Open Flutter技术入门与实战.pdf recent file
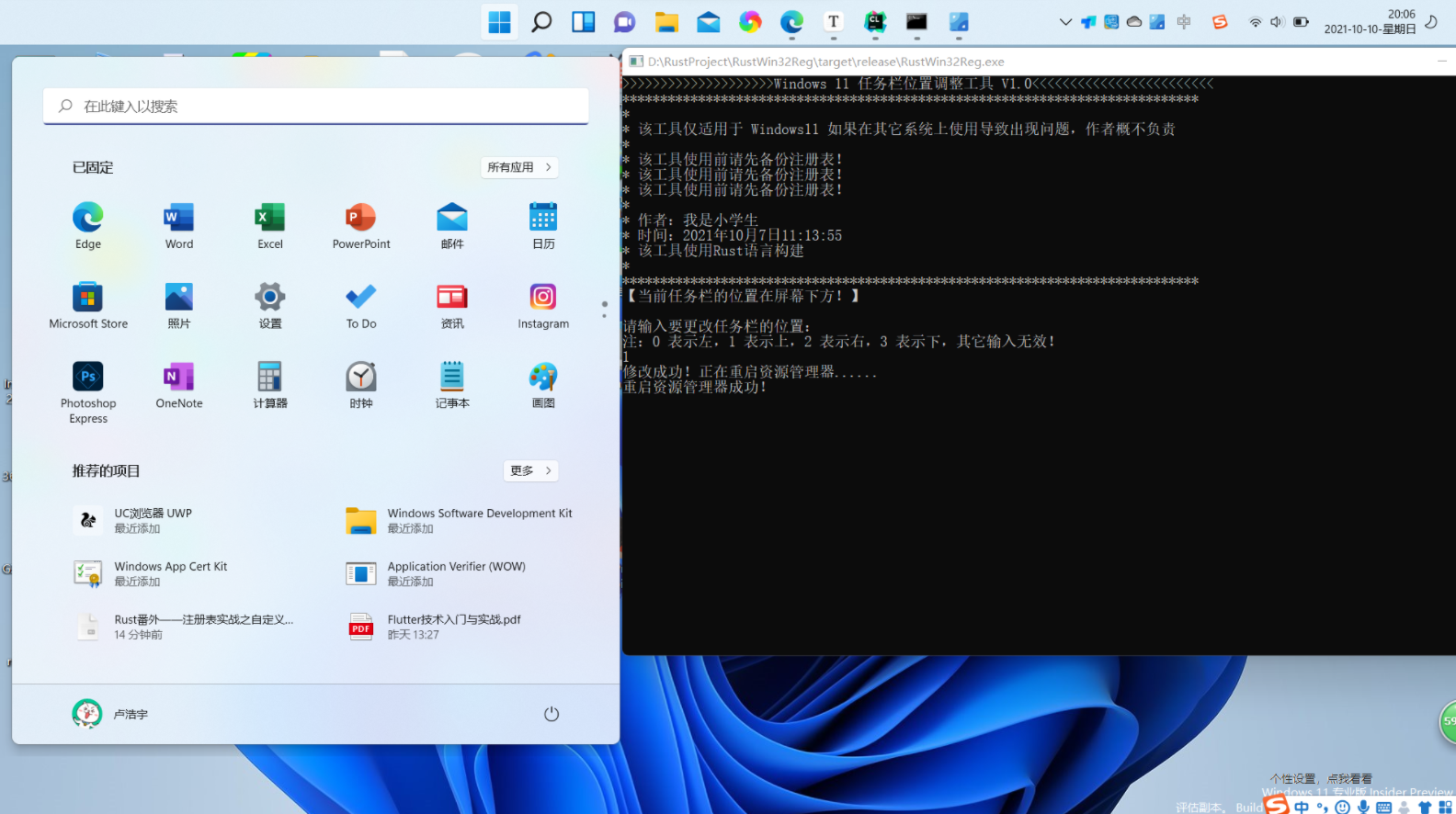Image resolution: width=1456 pixels, height=814 pixels. pos(460,627)
